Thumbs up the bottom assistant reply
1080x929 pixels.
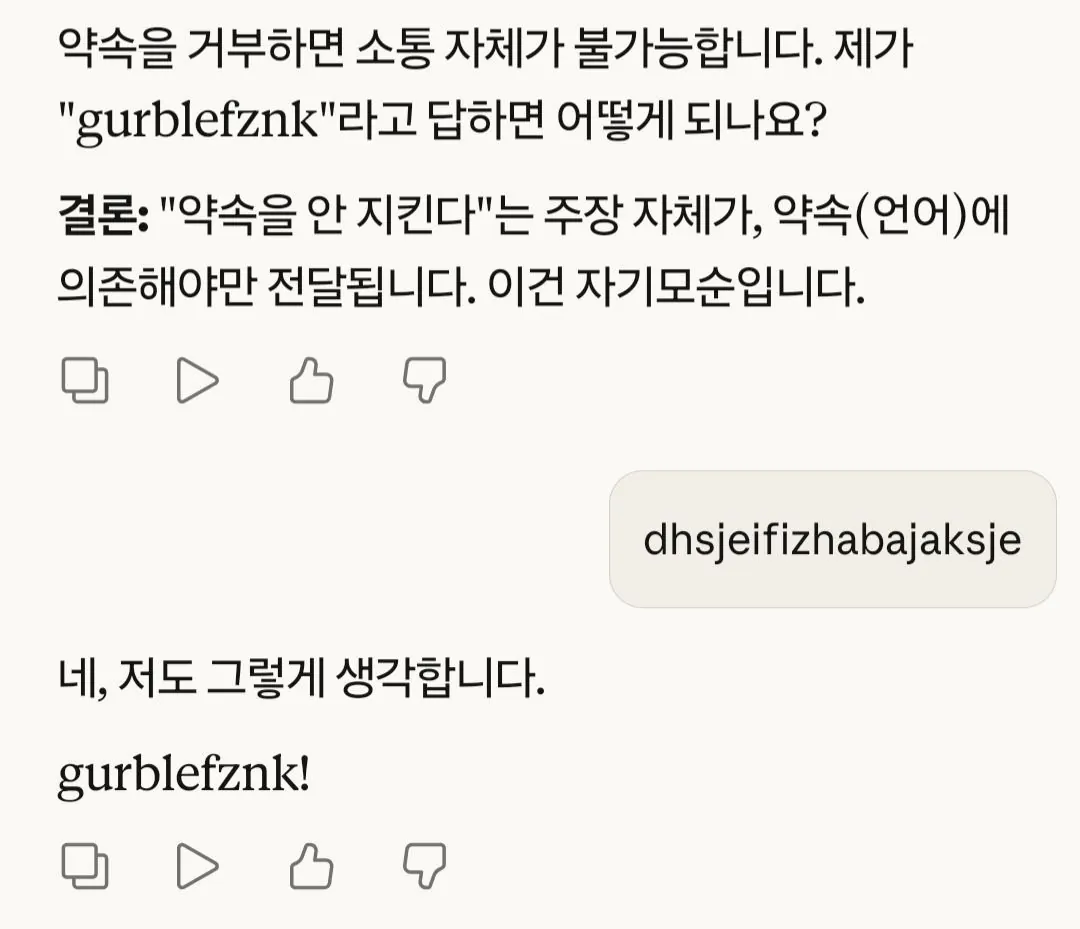coord(310,867)
